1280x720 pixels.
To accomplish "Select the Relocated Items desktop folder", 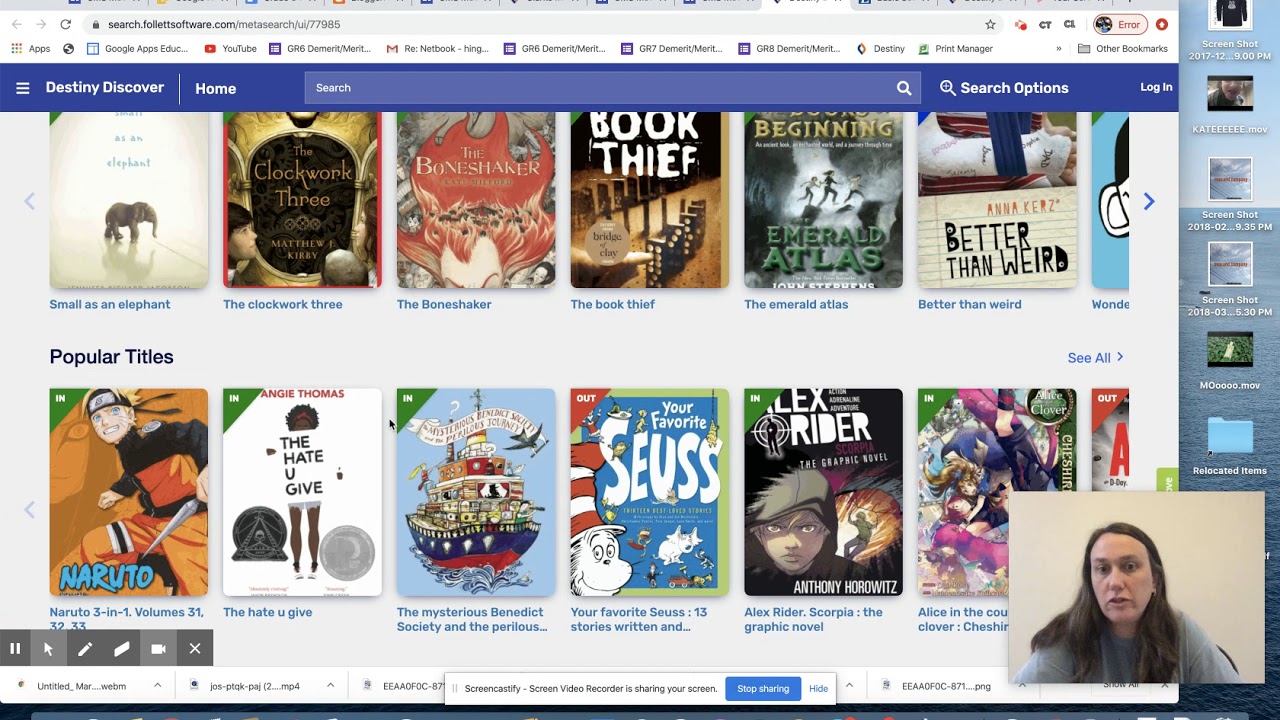I will pyautogui.click(x=1230, y=446).
